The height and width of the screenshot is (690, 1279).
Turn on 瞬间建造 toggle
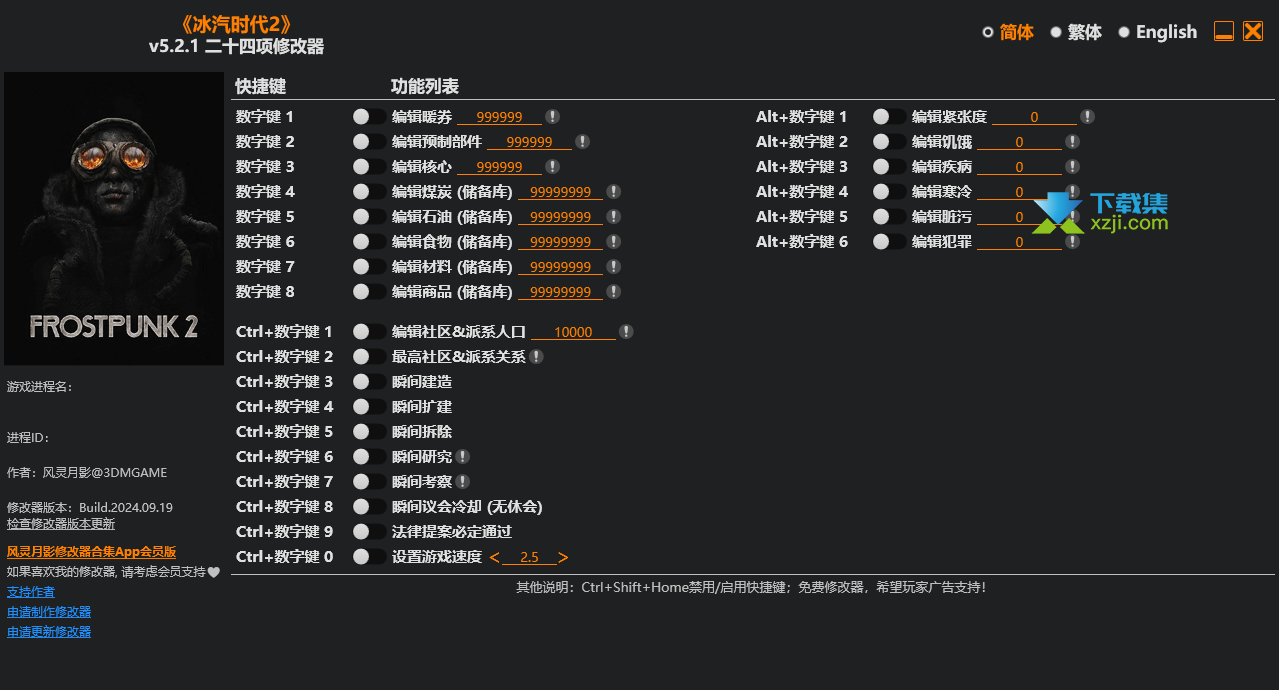369,382
